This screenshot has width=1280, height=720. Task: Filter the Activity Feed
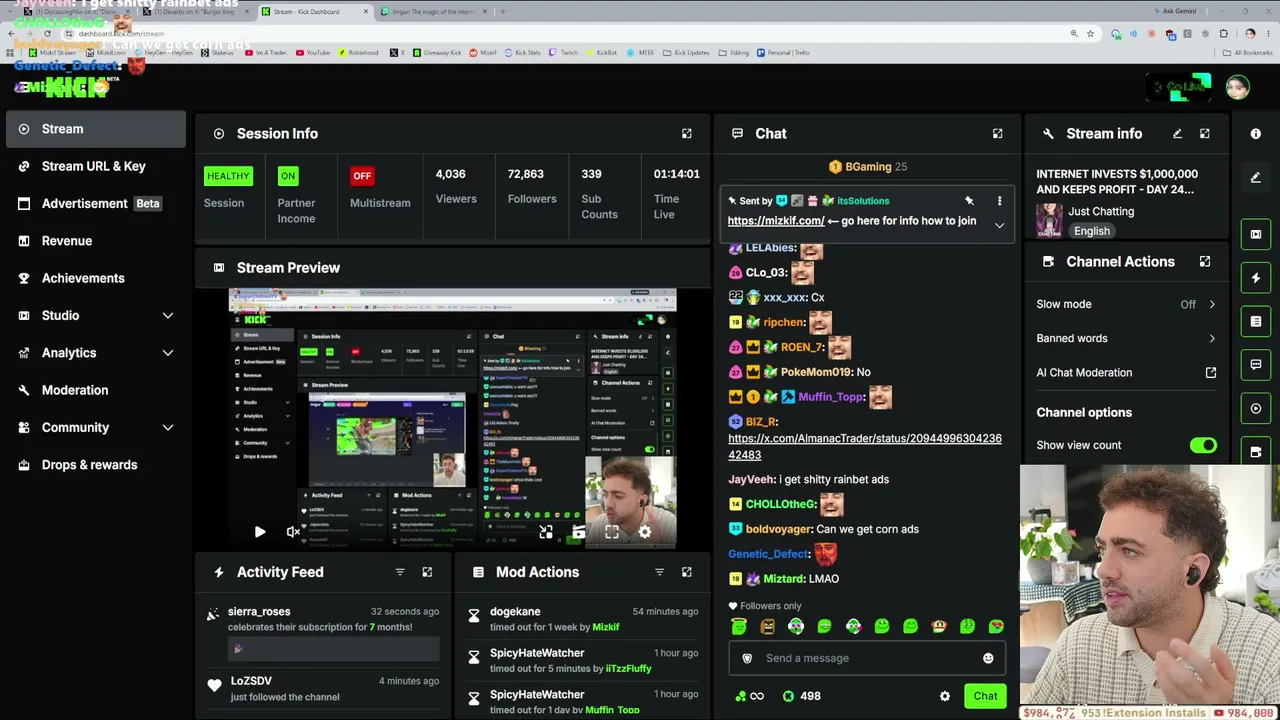[x=400, y=572]
